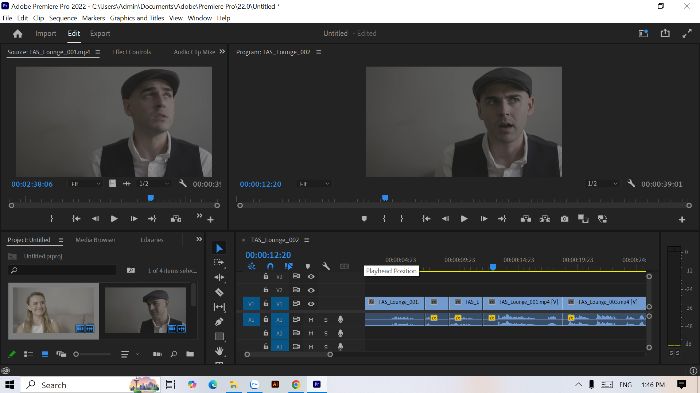Expand Source panel overflow tabs chevron
The height and width of the screenshot is (393, 700).
coord(222,52)
